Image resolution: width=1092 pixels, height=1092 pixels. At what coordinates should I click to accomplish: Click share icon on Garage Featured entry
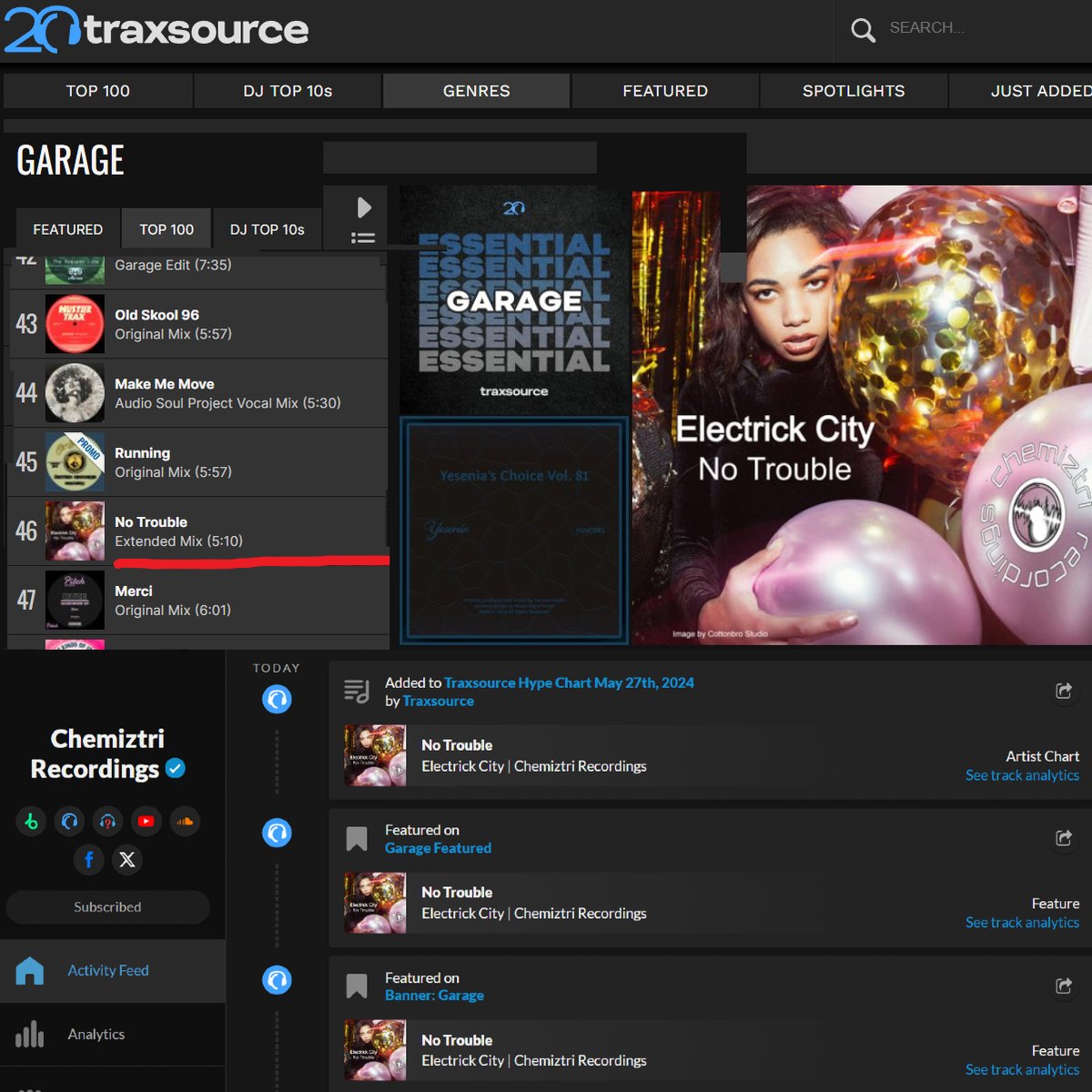pyautogui.click(x=1063, y=838)
